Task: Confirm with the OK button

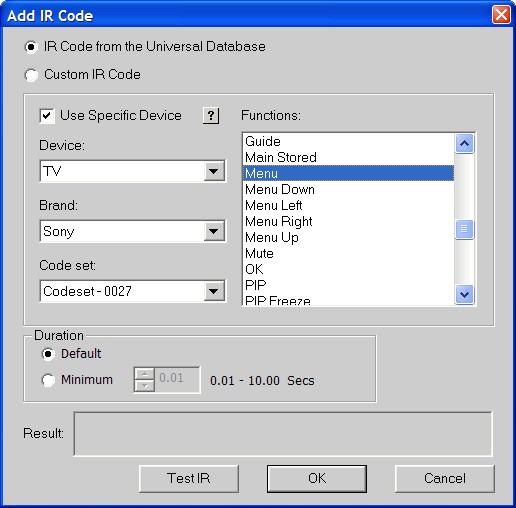Action: coord(317,478)
